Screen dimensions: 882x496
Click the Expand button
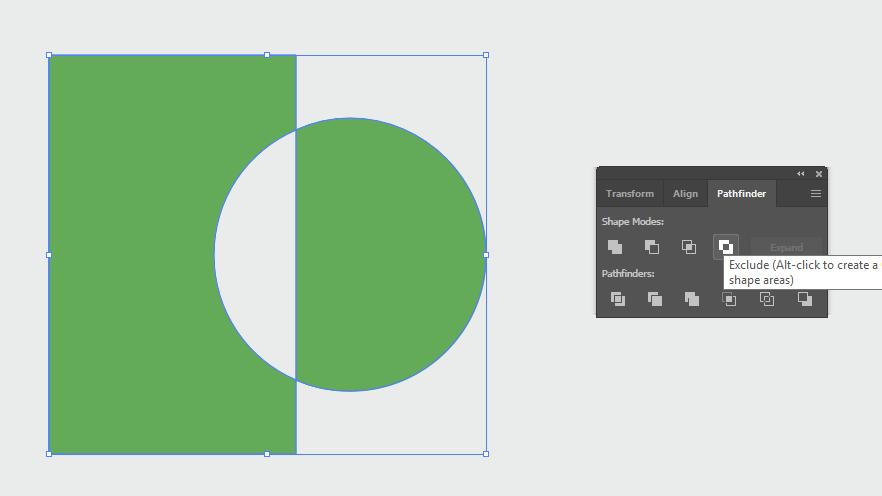pos(786,247)
